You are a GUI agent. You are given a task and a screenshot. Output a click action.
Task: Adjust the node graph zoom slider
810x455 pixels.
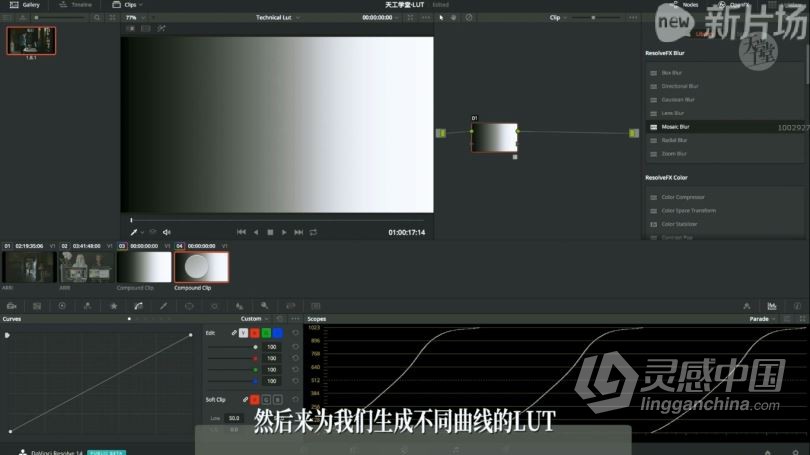coord(599,18)
